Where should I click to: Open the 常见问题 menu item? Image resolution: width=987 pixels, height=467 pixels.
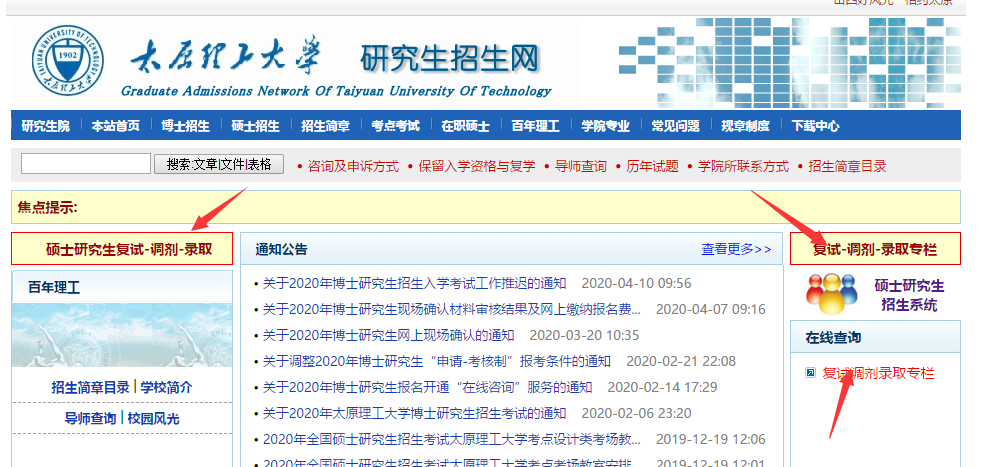675,126
